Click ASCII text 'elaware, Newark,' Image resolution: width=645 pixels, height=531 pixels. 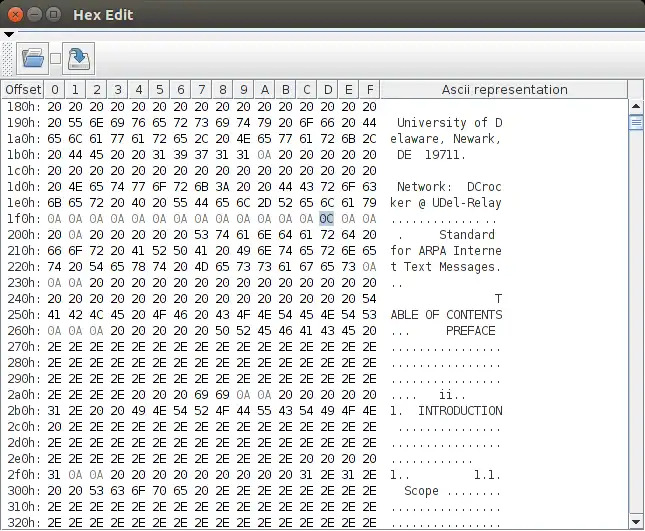[446, 139]
